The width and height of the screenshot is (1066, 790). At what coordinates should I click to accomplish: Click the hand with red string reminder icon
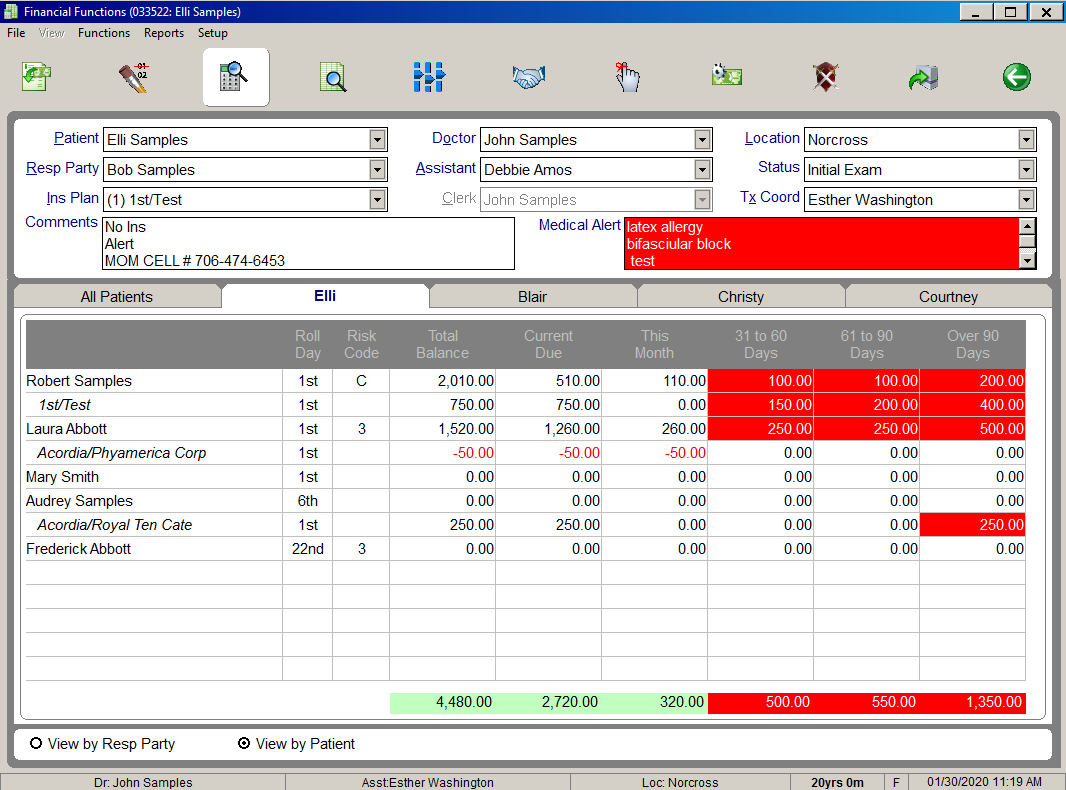[627, 77]
